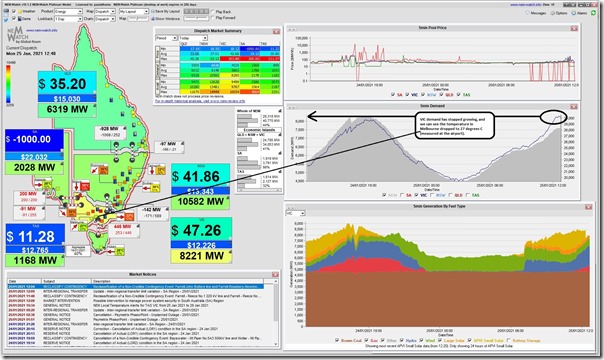Toggle the Weather checkbox
Screen dimensions: 604x360
click(x=14, y=12)
